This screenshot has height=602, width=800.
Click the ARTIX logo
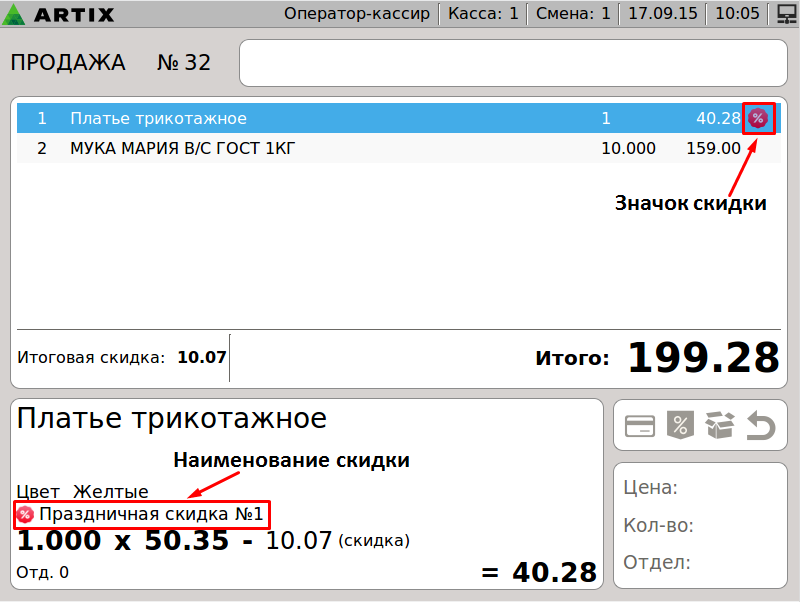pyautogui.click(x=61, y=15)
